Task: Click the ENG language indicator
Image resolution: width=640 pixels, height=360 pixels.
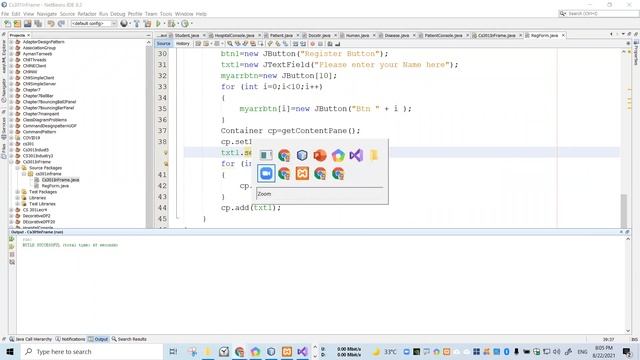Action: (x=582, y=351)
